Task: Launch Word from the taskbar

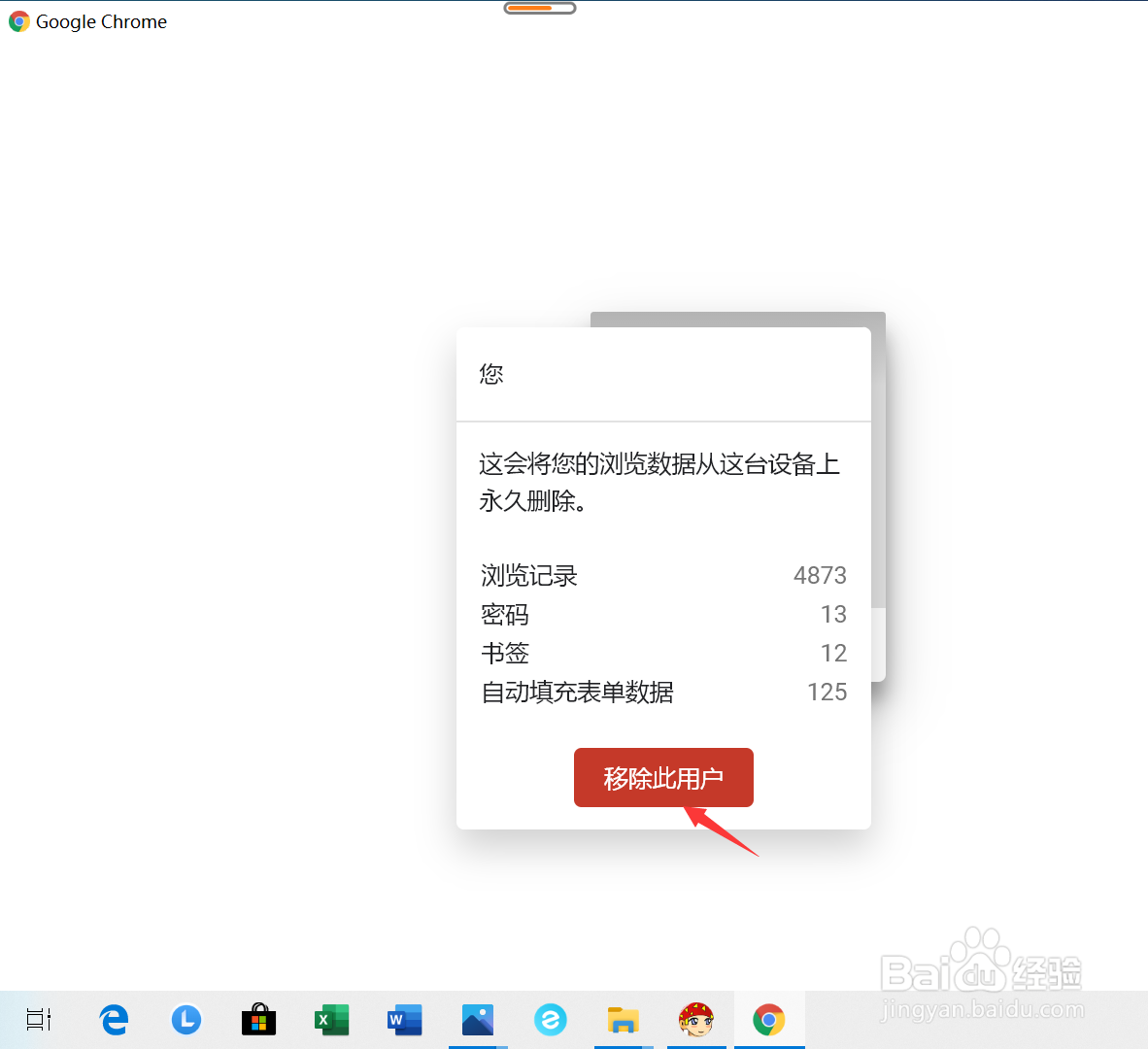Action: 405,1020
